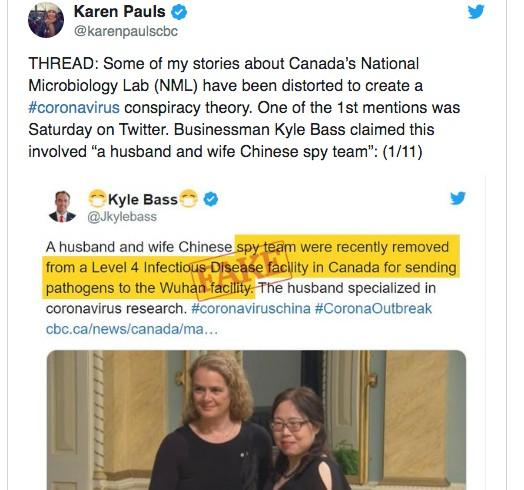The image size is (524, 490).
Task: Open the @karenpaulscbc handle
Action: pyautogui.click(x=126, y=31)
